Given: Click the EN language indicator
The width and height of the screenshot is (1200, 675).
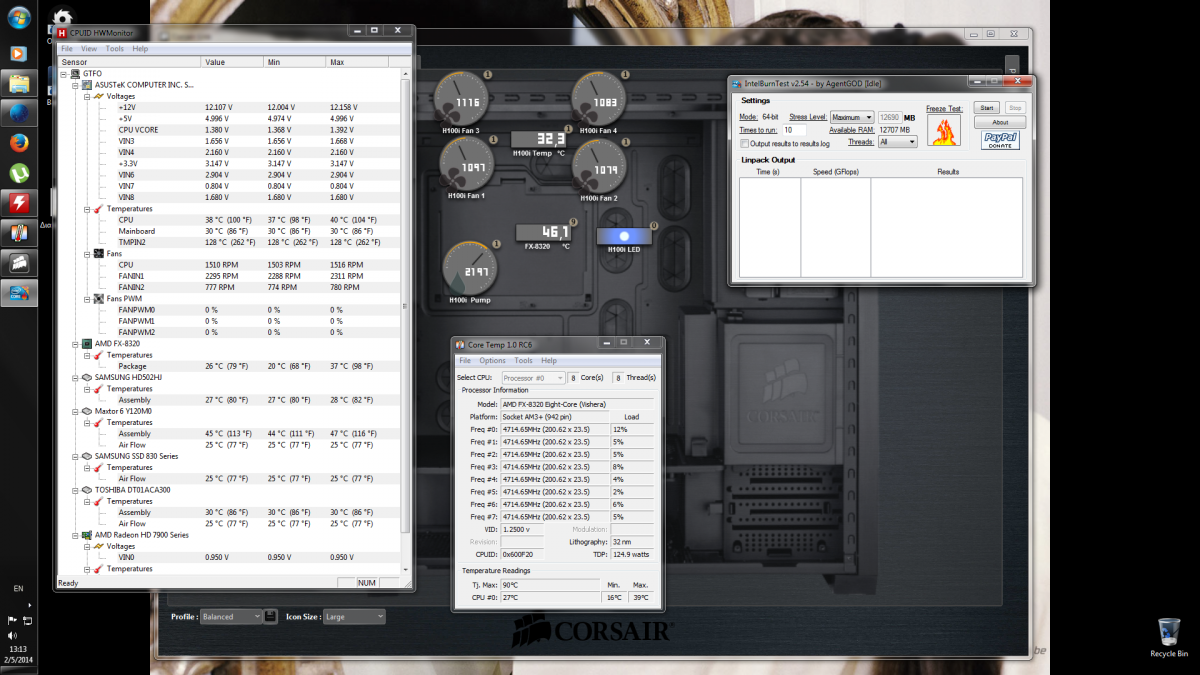Looking at the screenshot, I should (18, 589).
